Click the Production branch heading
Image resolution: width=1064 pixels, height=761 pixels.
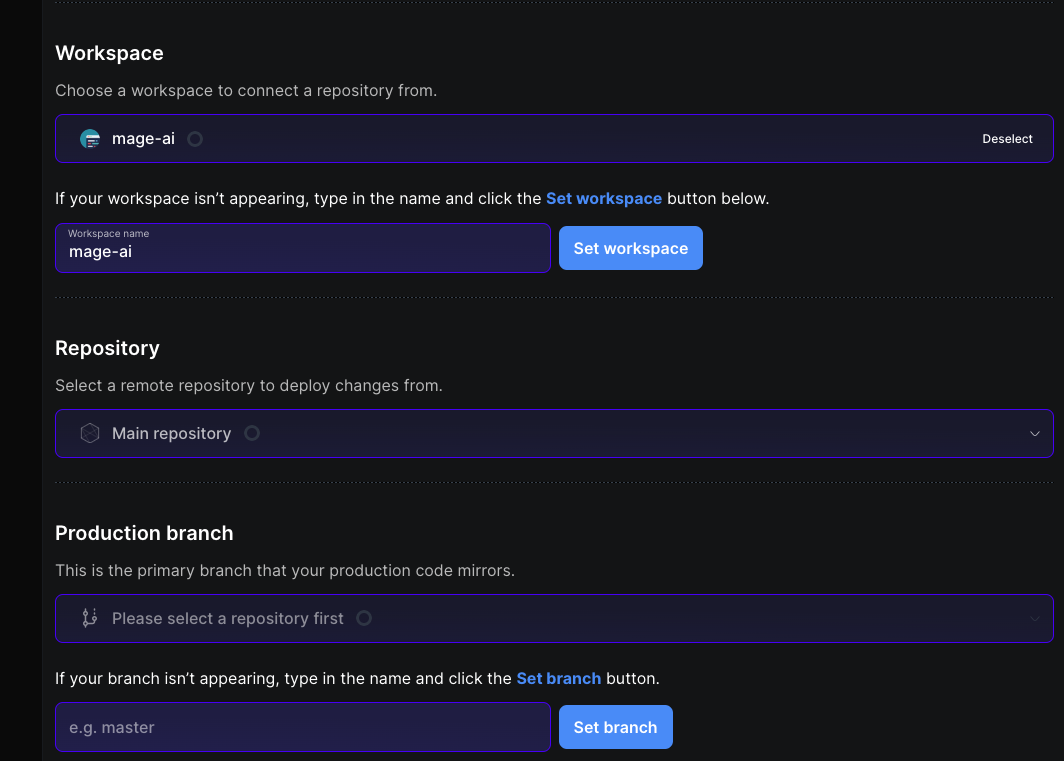point(144,533)
